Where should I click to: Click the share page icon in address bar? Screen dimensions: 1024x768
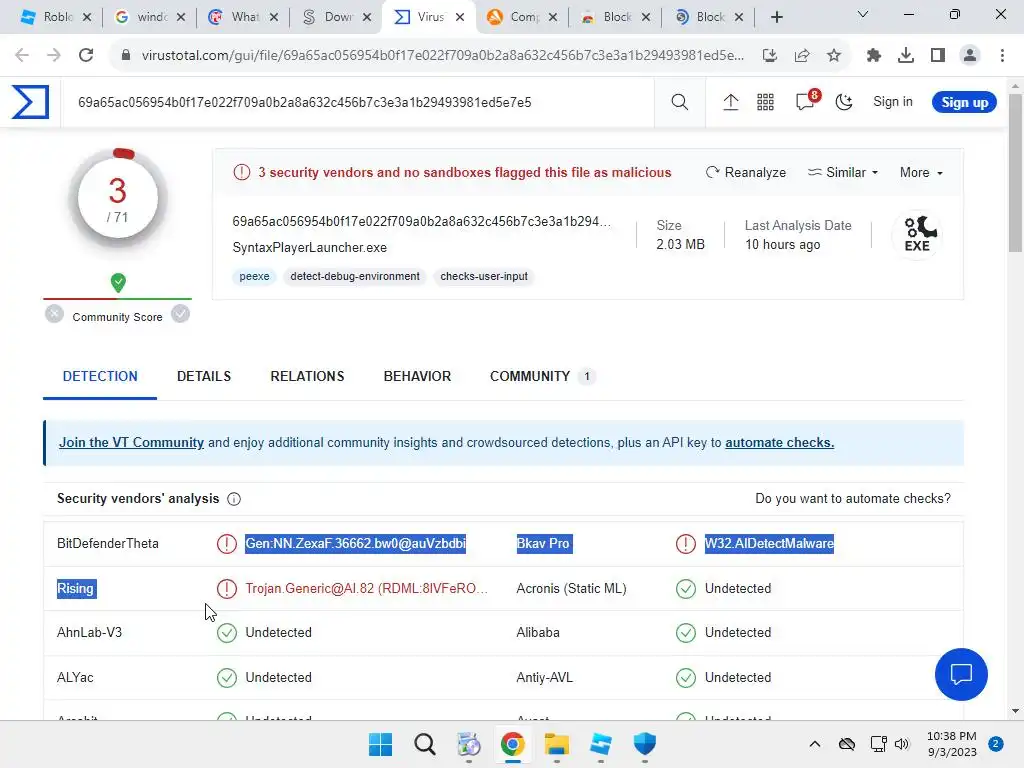point(801,55)
